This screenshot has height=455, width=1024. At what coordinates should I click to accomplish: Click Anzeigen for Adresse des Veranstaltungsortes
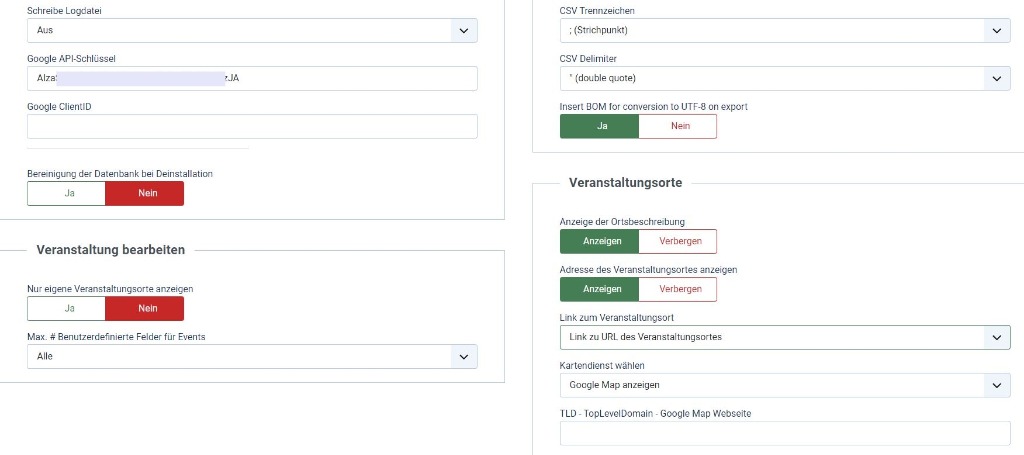pyautogui.click(x=600, y=289)
